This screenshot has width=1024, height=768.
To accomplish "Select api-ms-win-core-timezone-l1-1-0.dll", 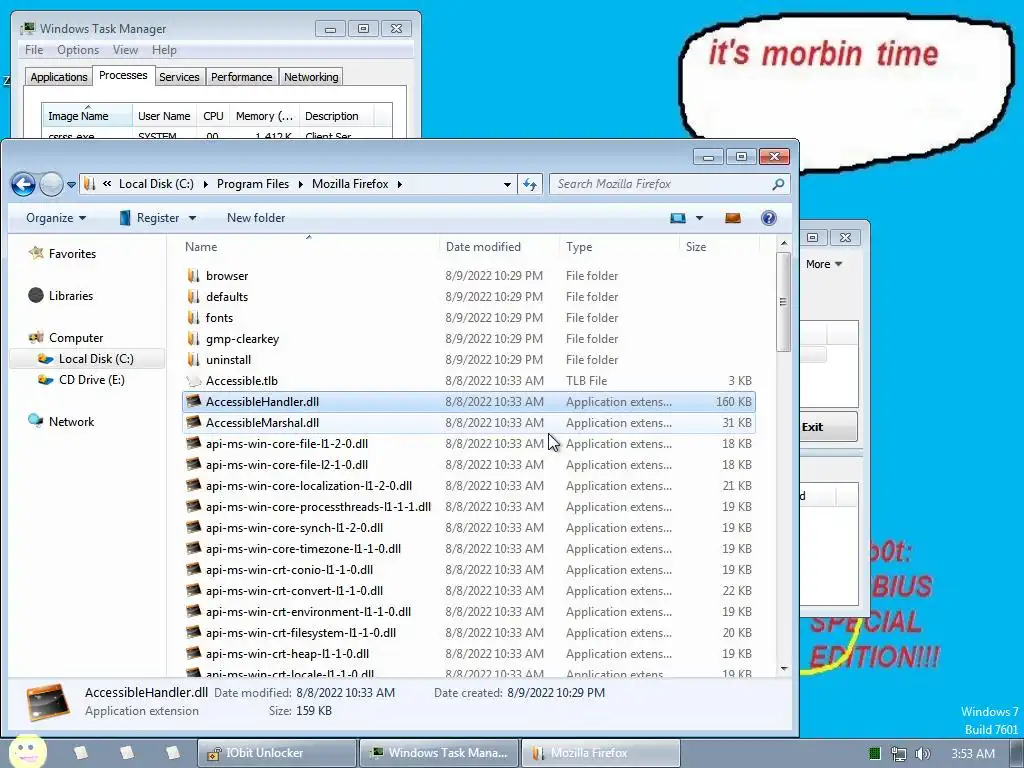I will click(303, 549).
